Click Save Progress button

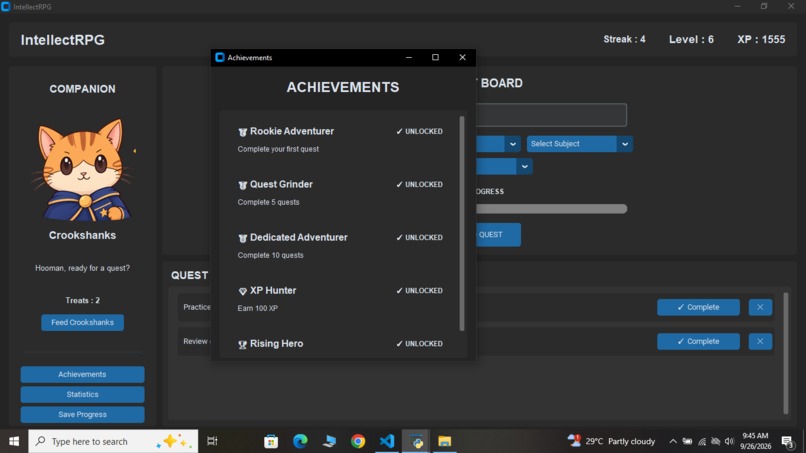pos(82,414)
